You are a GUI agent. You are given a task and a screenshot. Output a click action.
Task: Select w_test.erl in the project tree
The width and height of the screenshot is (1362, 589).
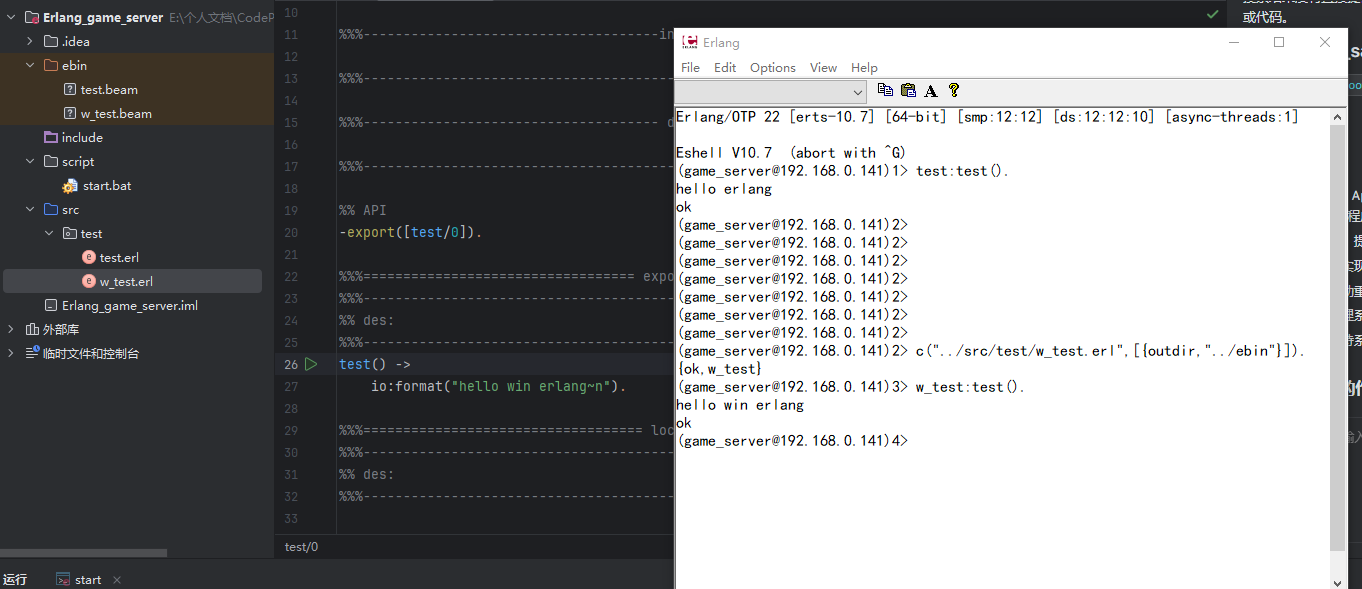pos(126,282)
